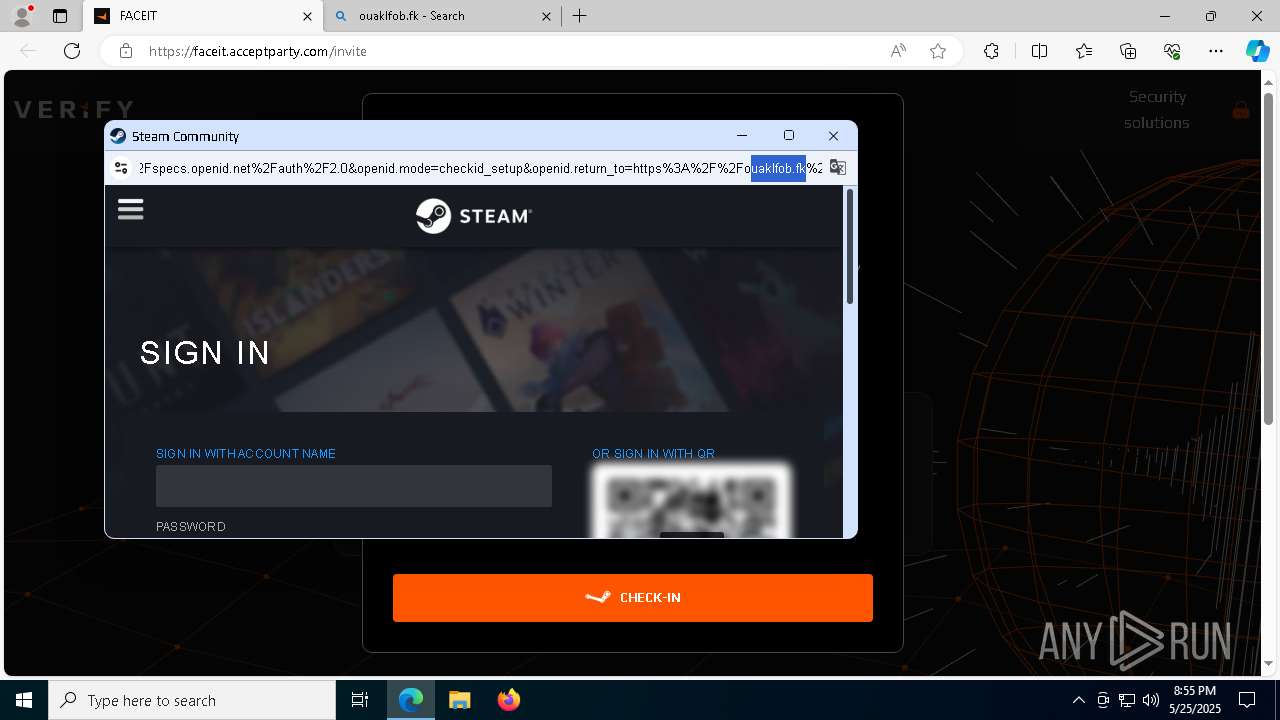
Task: Click Steam Community popup site-info icon
Action: point(121,168)
